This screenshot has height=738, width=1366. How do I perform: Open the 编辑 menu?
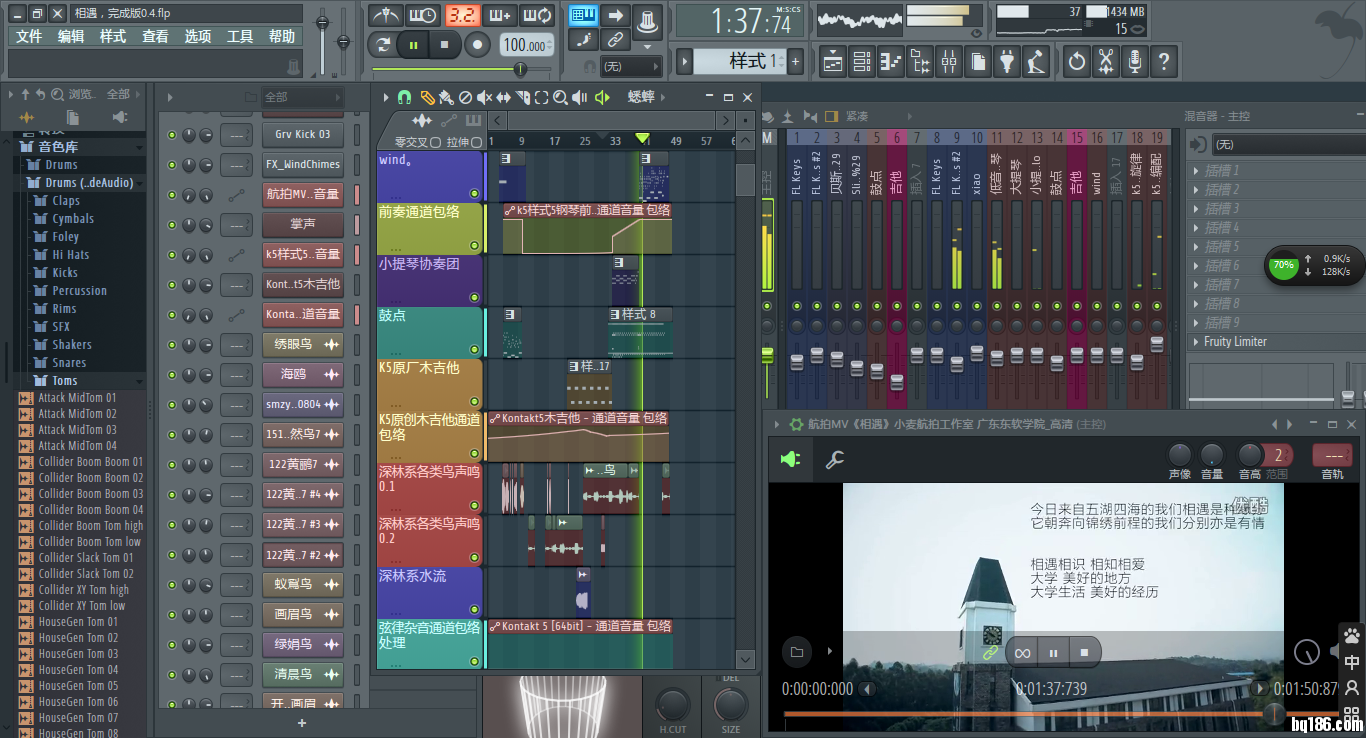(71, 36)
